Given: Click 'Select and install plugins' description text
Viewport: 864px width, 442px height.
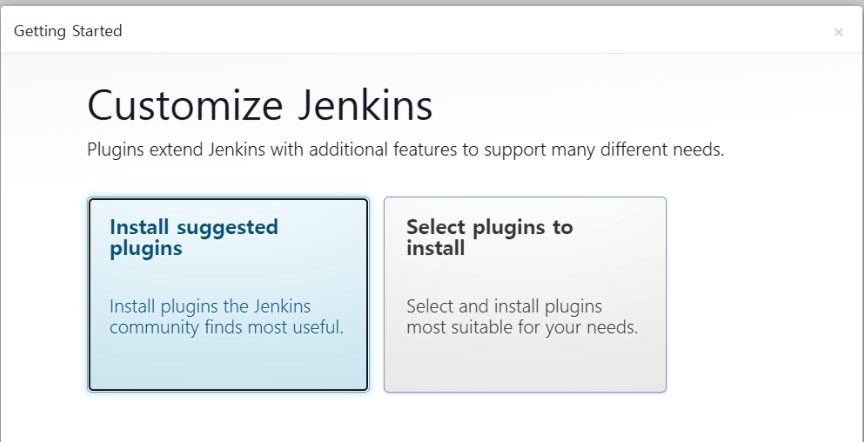Looking at the screenshot, I should (522, 317).
